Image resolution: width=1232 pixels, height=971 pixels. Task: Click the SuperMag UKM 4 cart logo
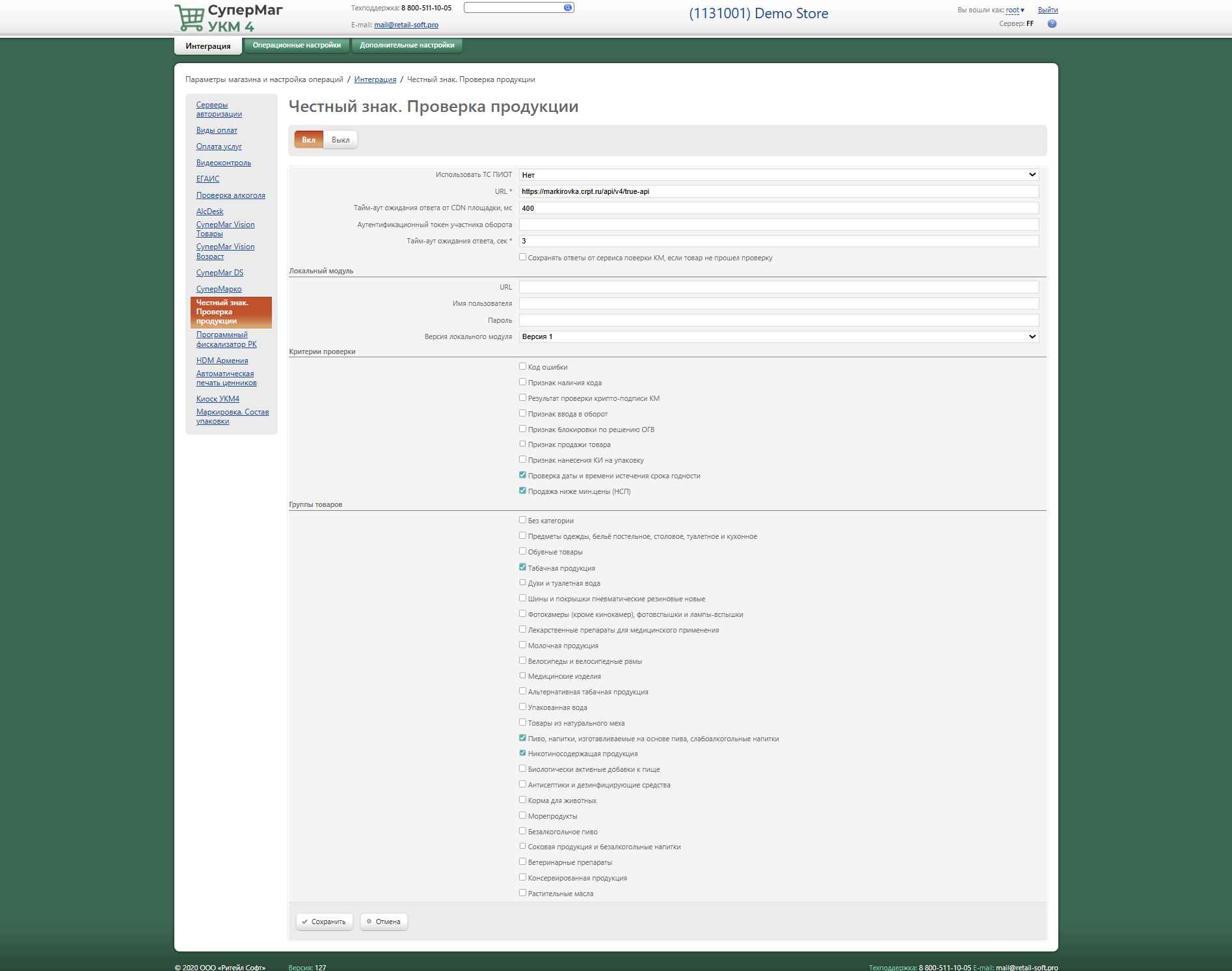190,18
